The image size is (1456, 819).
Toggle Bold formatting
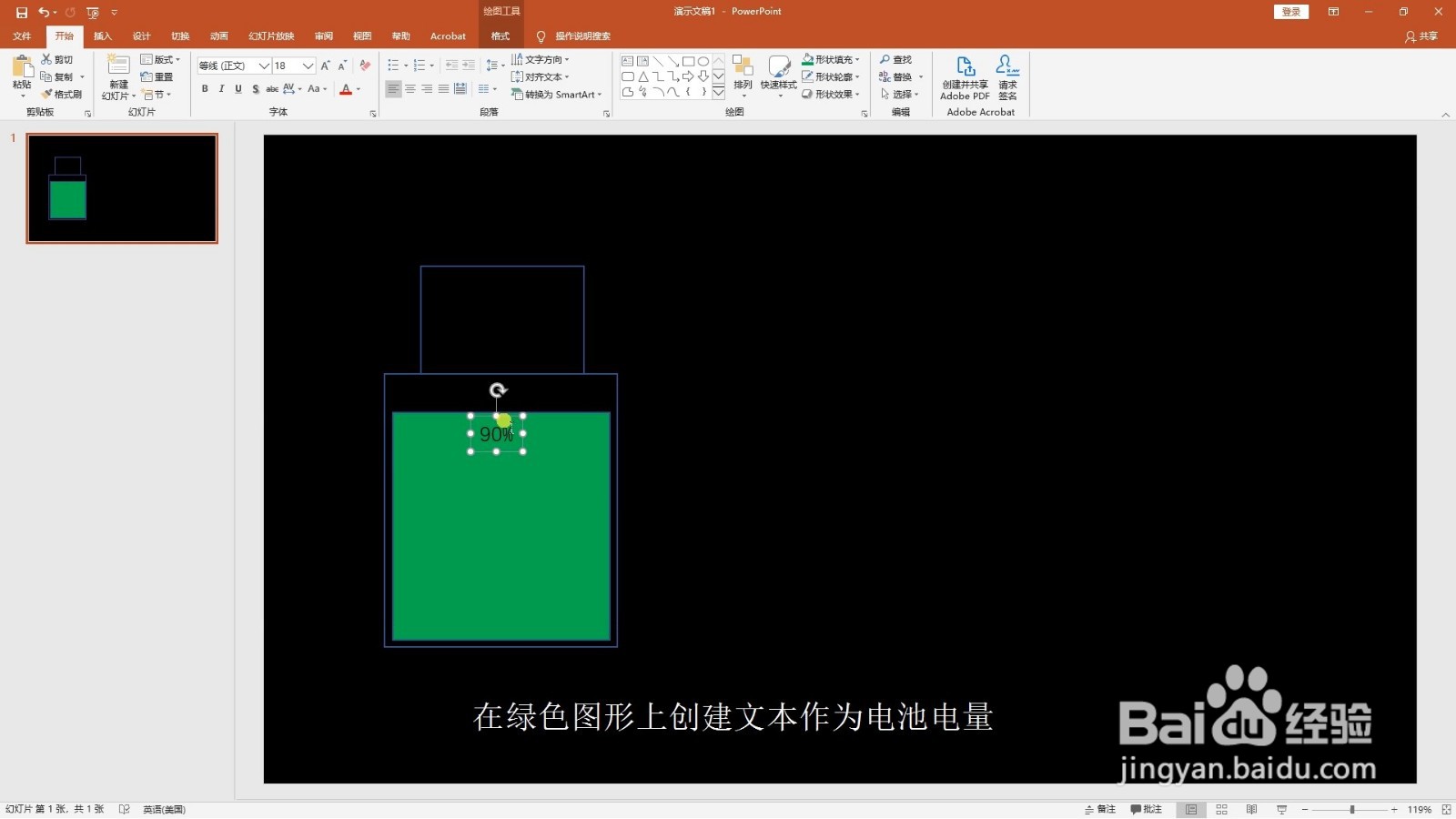(205, 88)
